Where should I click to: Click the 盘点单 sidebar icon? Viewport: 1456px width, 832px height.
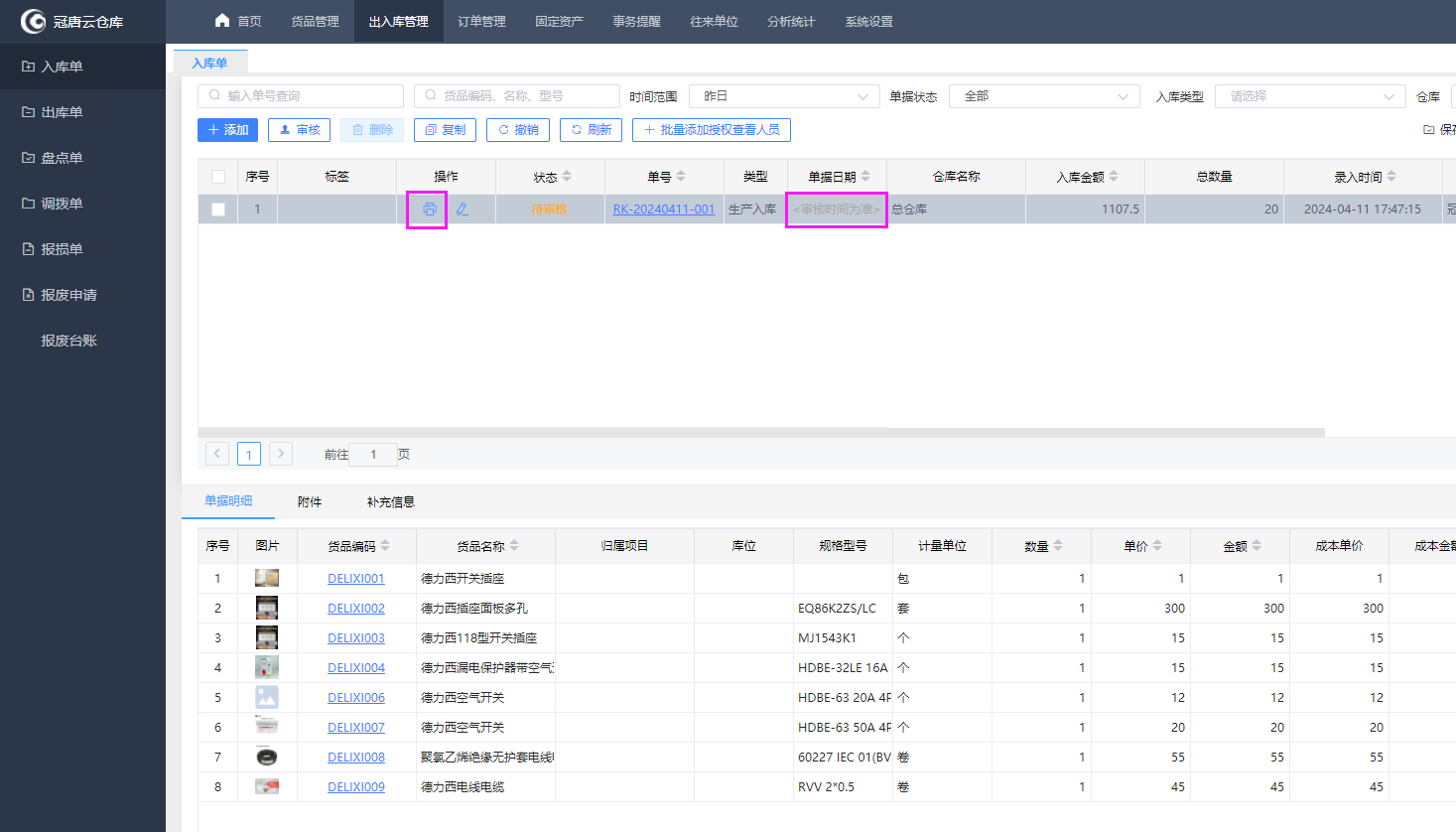point(28,158)
